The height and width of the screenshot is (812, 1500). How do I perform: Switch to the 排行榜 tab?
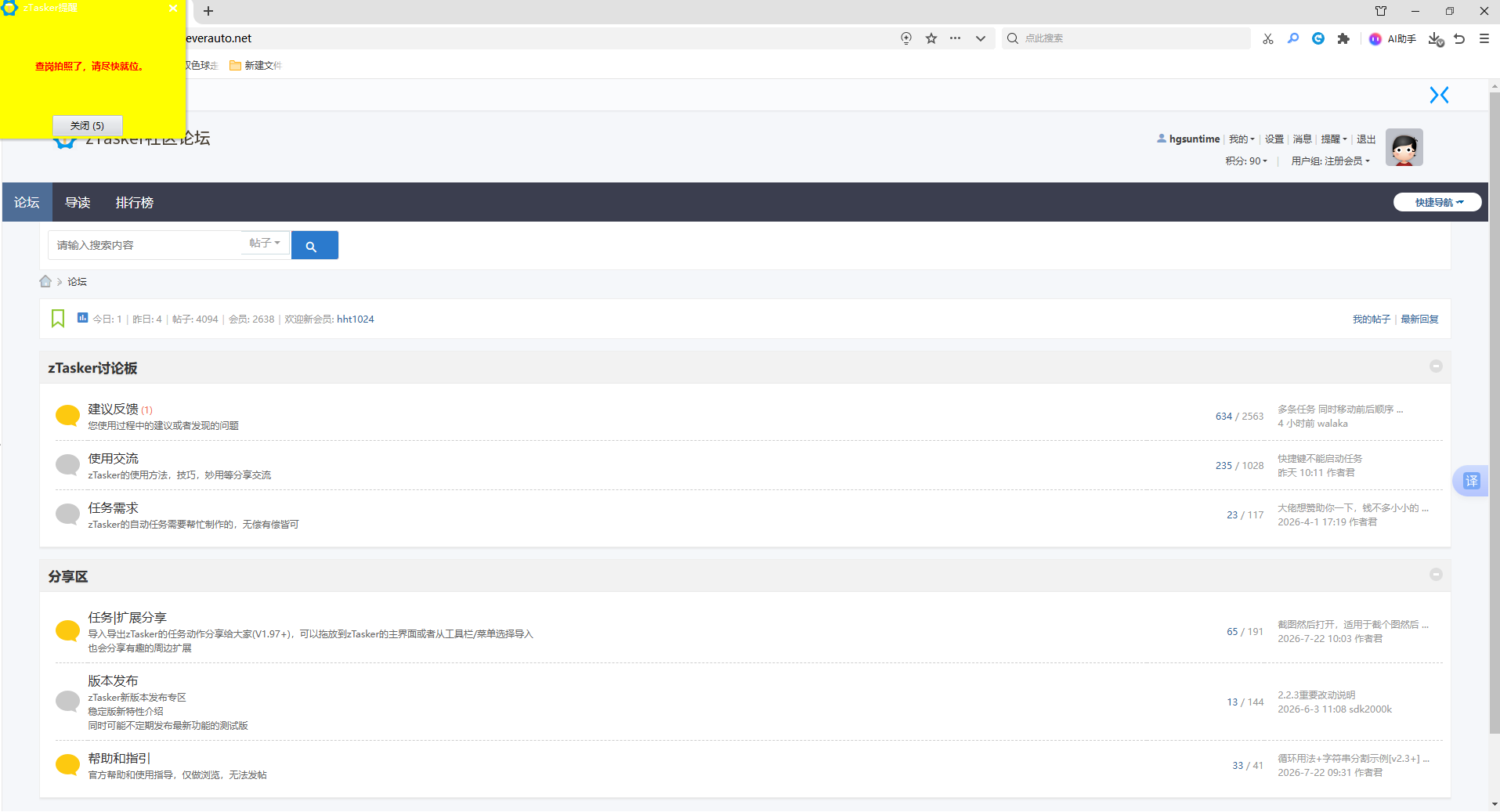click(135, 202)
